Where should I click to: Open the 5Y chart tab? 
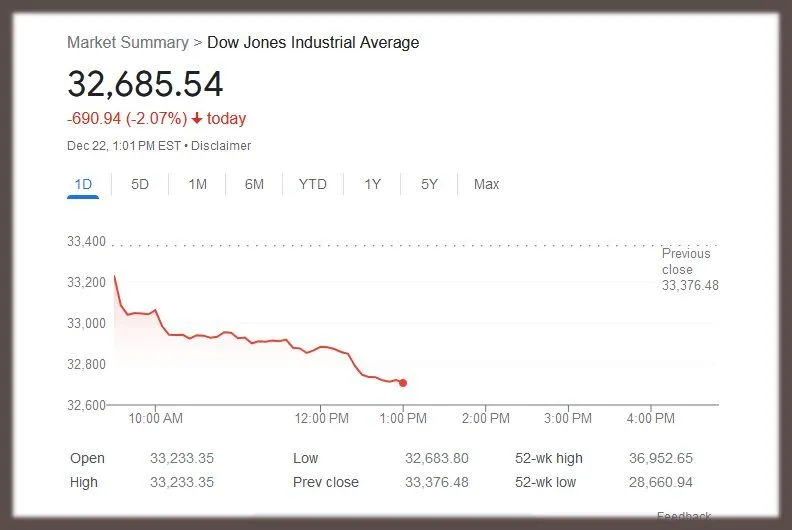[429, 184]
